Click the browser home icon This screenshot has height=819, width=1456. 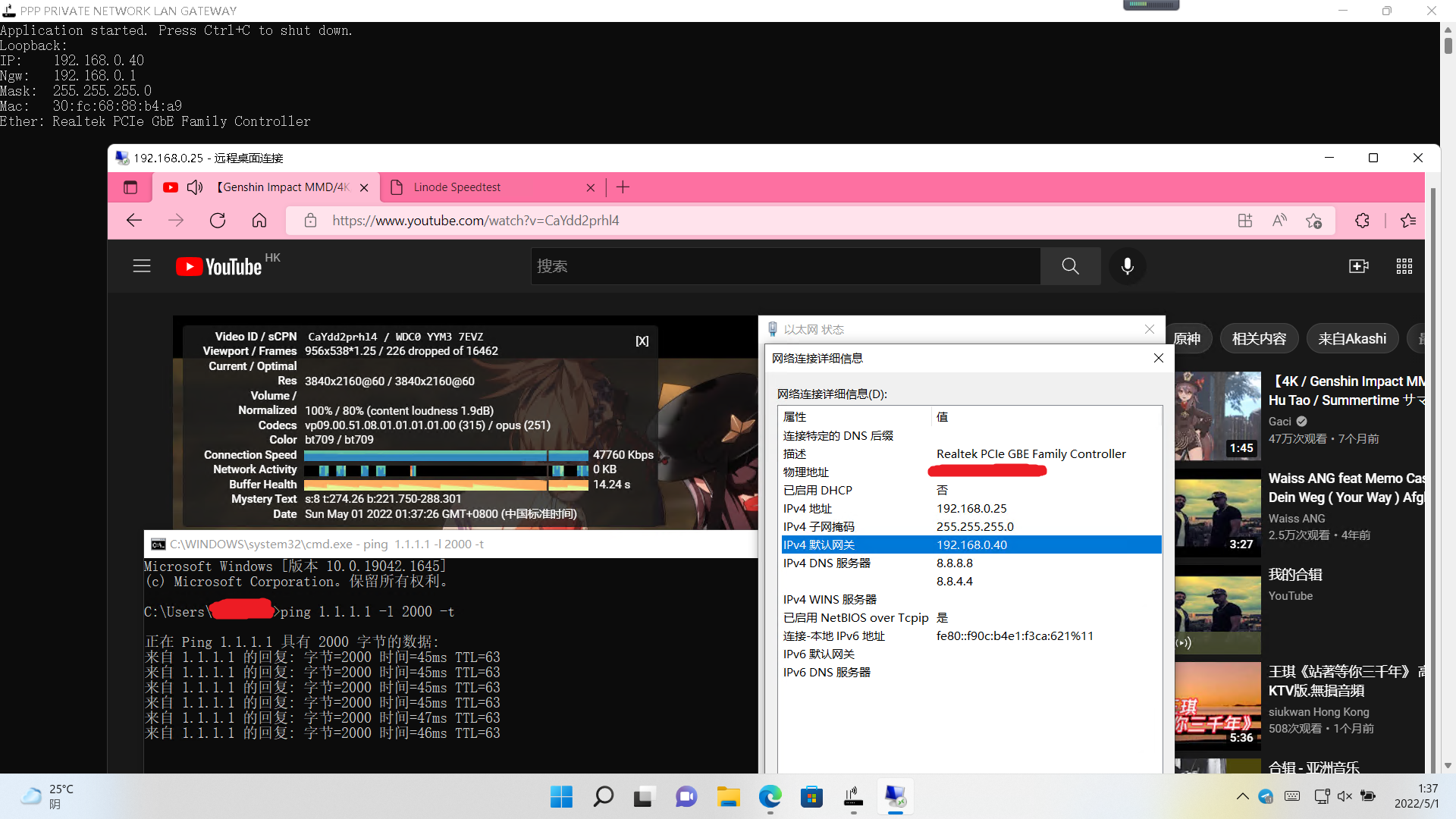[259, 221]
